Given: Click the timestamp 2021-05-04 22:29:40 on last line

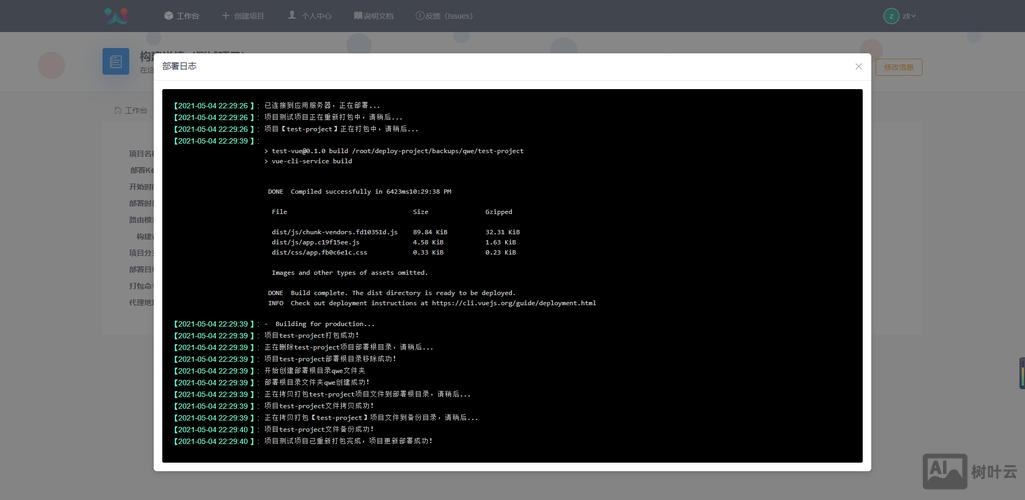Looking at the screenshot, I should point(213,442).
